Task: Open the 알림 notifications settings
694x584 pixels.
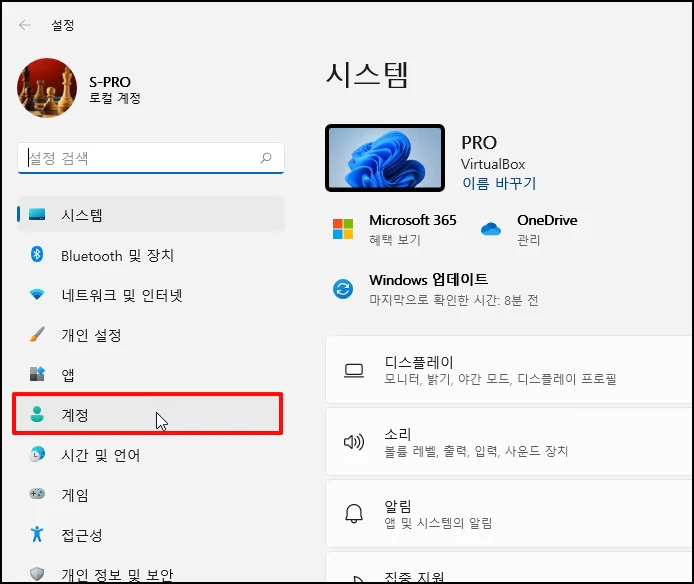Action: click(x=509, y=514)
